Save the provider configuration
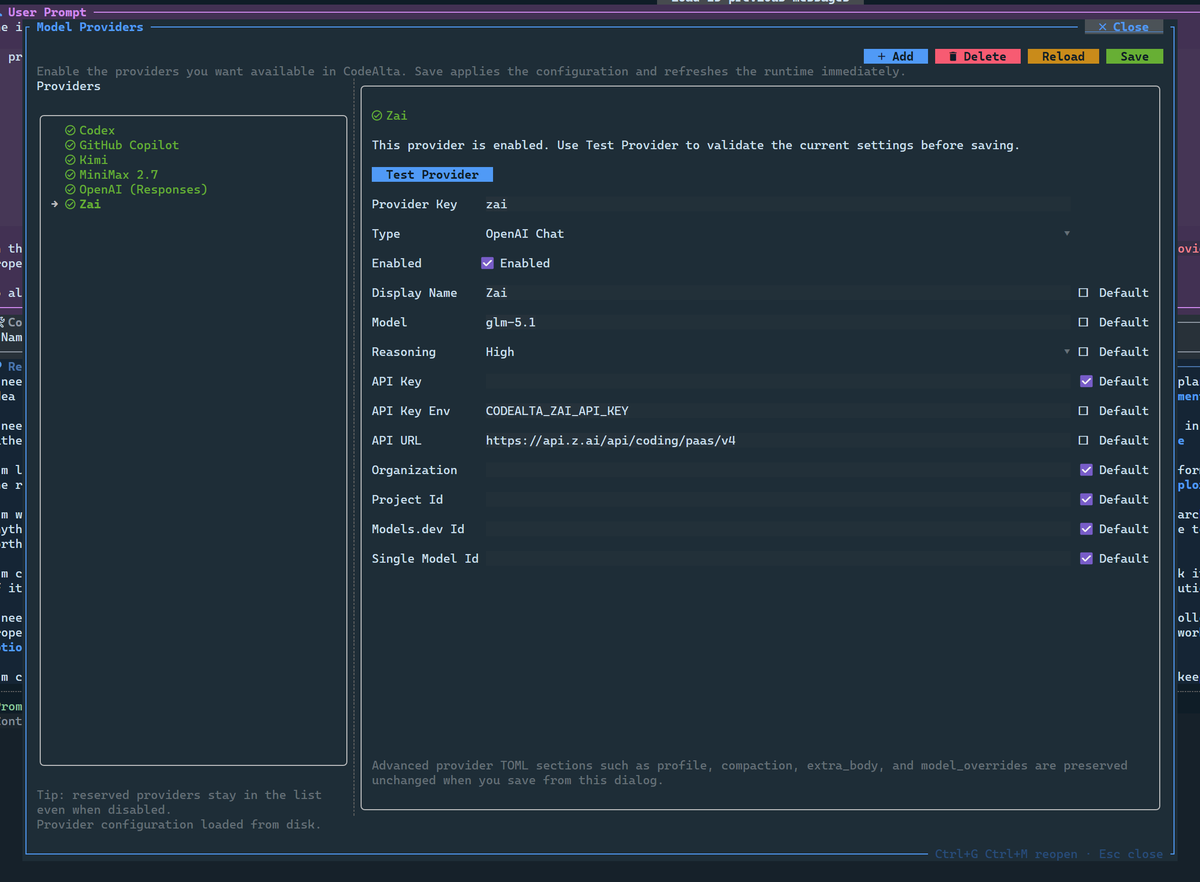The image size is (1200, 882). click(x=1134, y=56)
